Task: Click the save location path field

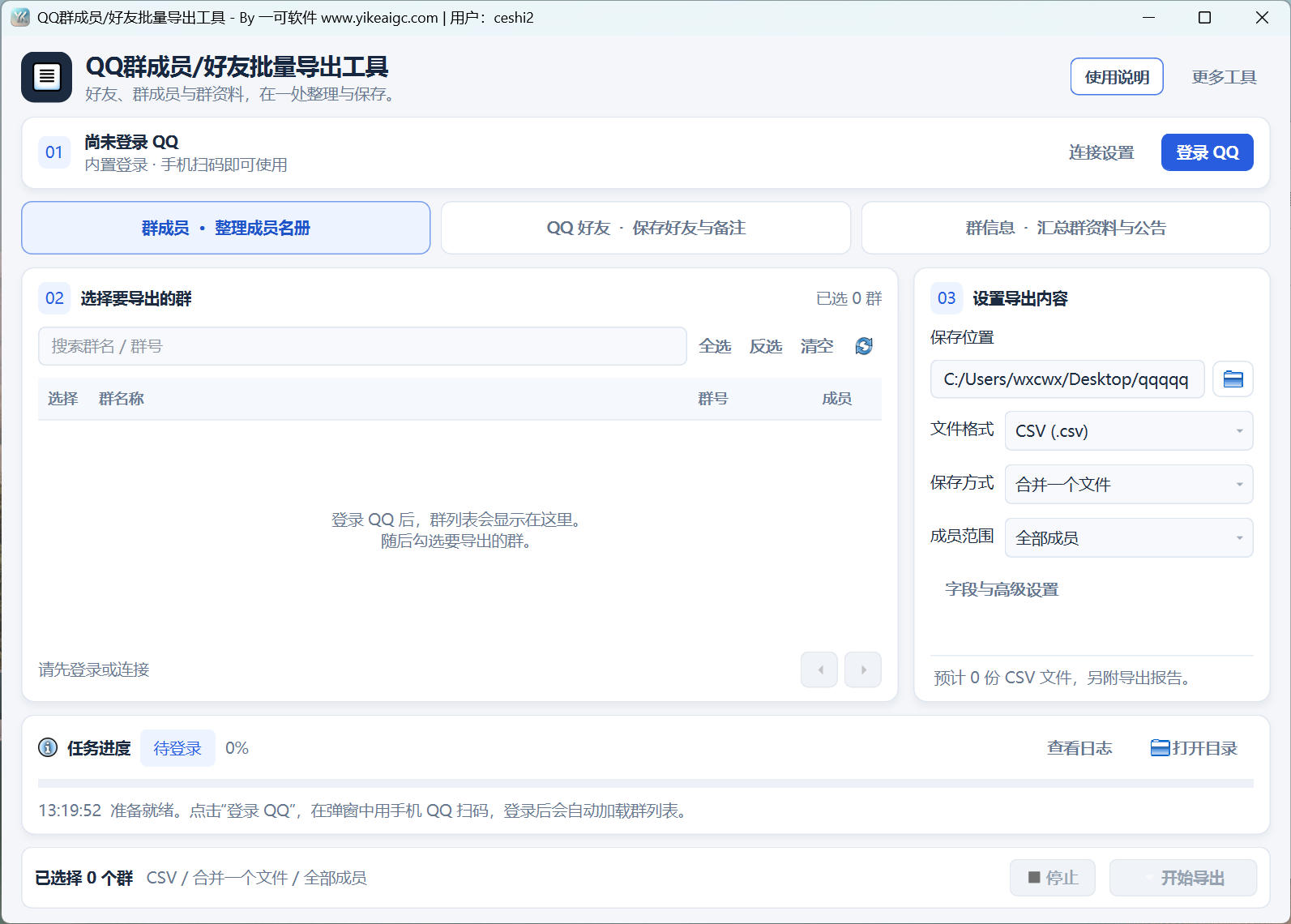Action: pos(1067,379)
